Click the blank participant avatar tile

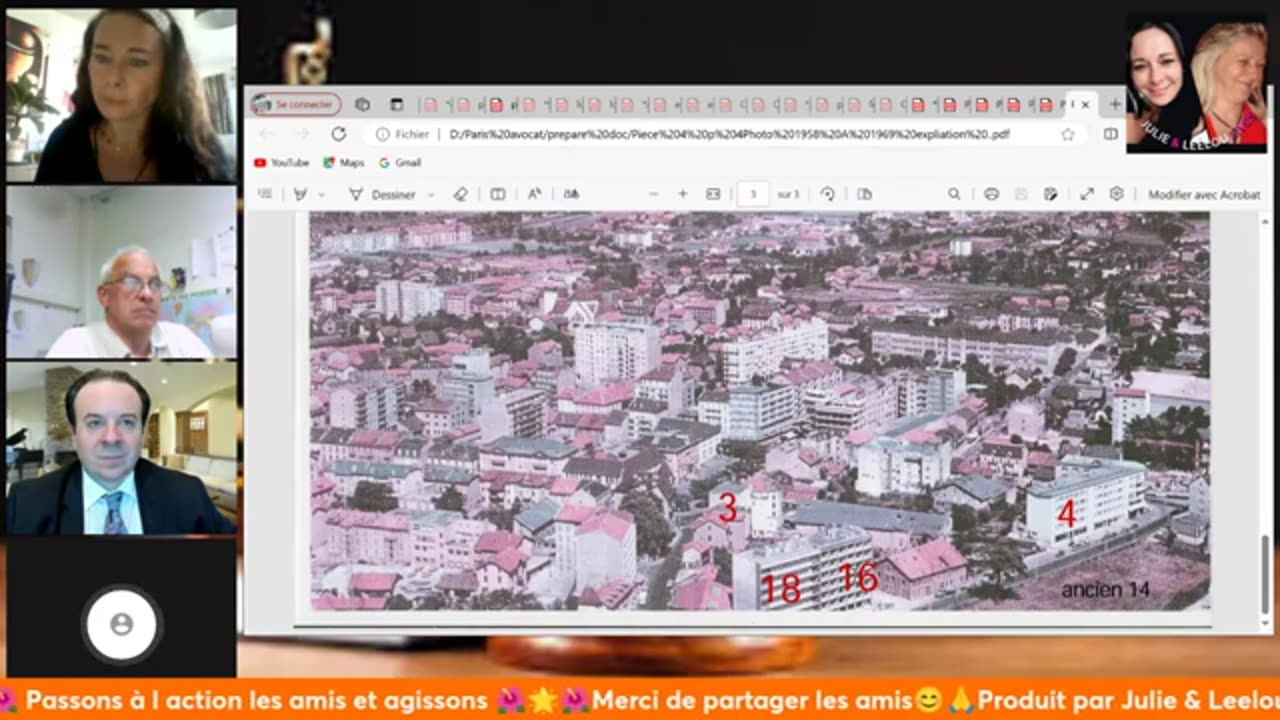(x=121, y=624)
